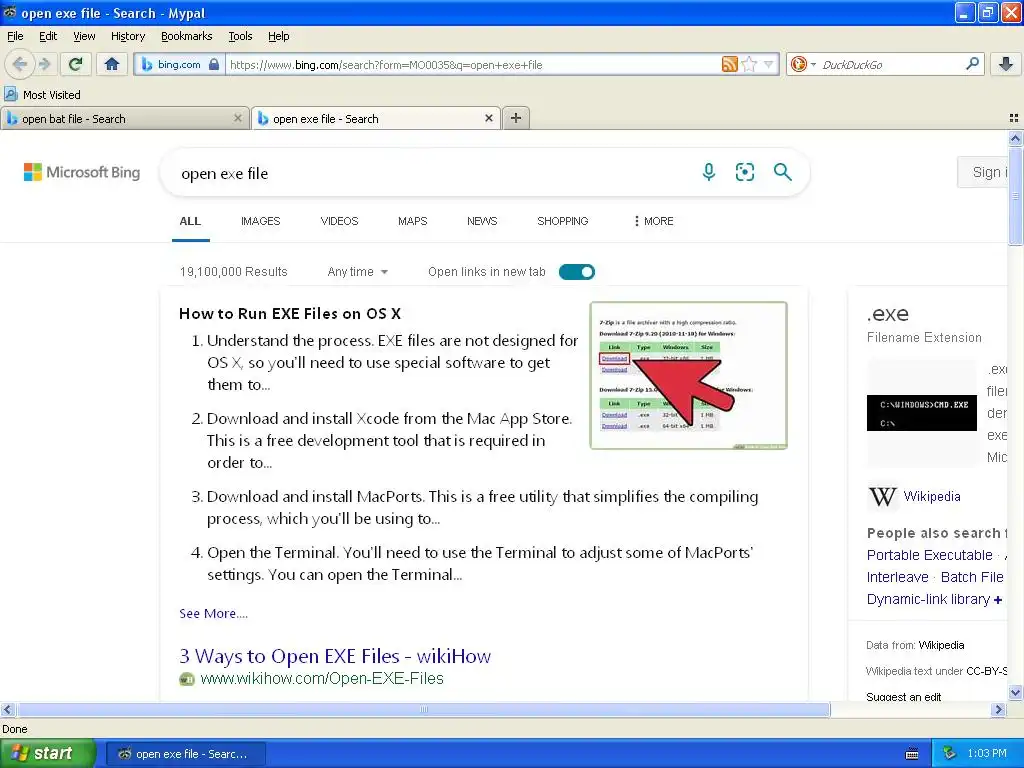
Task: Click the 'Batch File' related search link
Action: point(972,577)
